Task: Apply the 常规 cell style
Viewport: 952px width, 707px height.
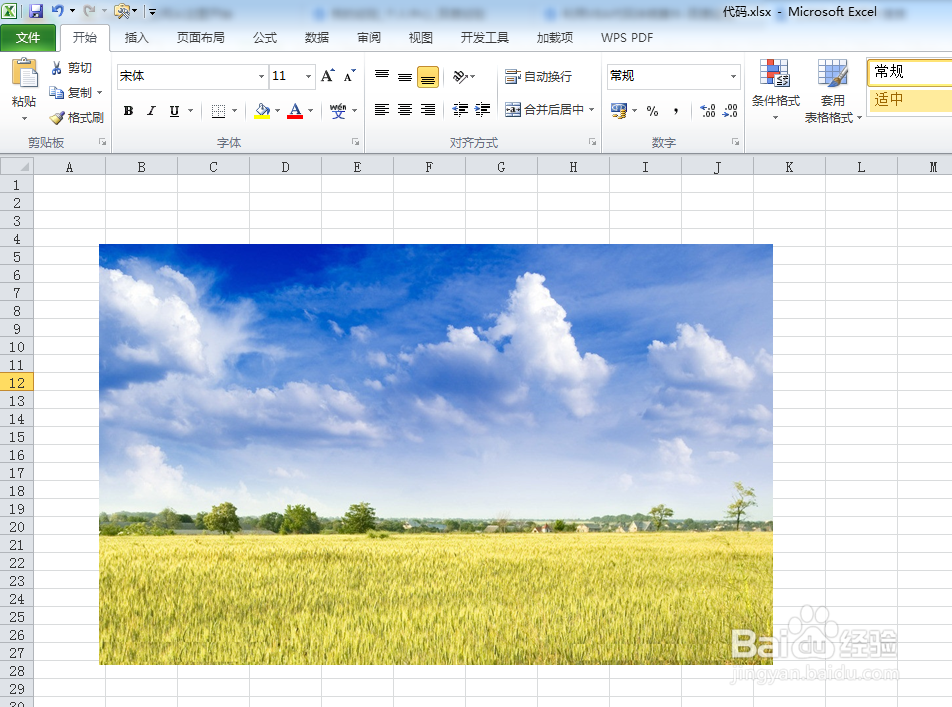Action: (x=911, y=72)
